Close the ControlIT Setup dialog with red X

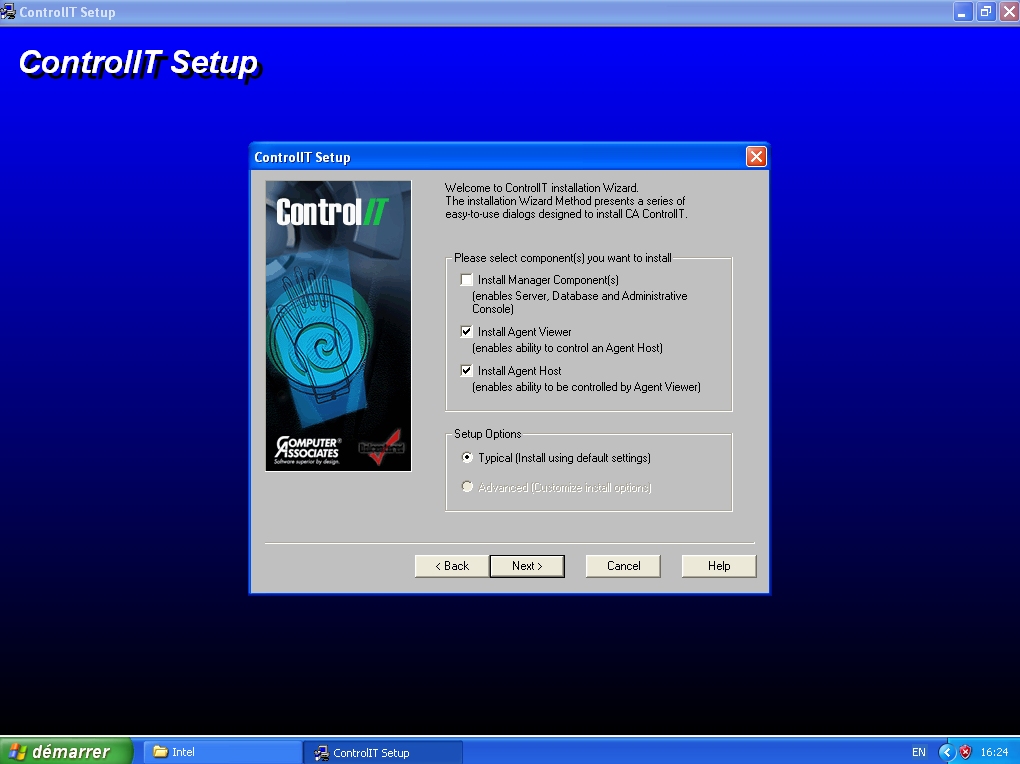[x=756, y=157]
